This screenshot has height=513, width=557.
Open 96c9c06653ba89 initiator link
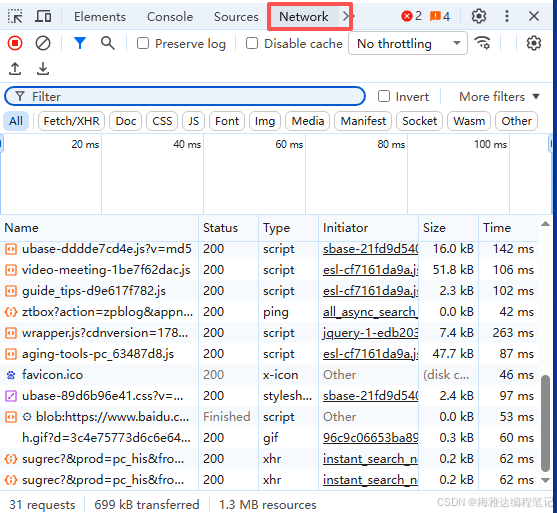tap(371, 438)
